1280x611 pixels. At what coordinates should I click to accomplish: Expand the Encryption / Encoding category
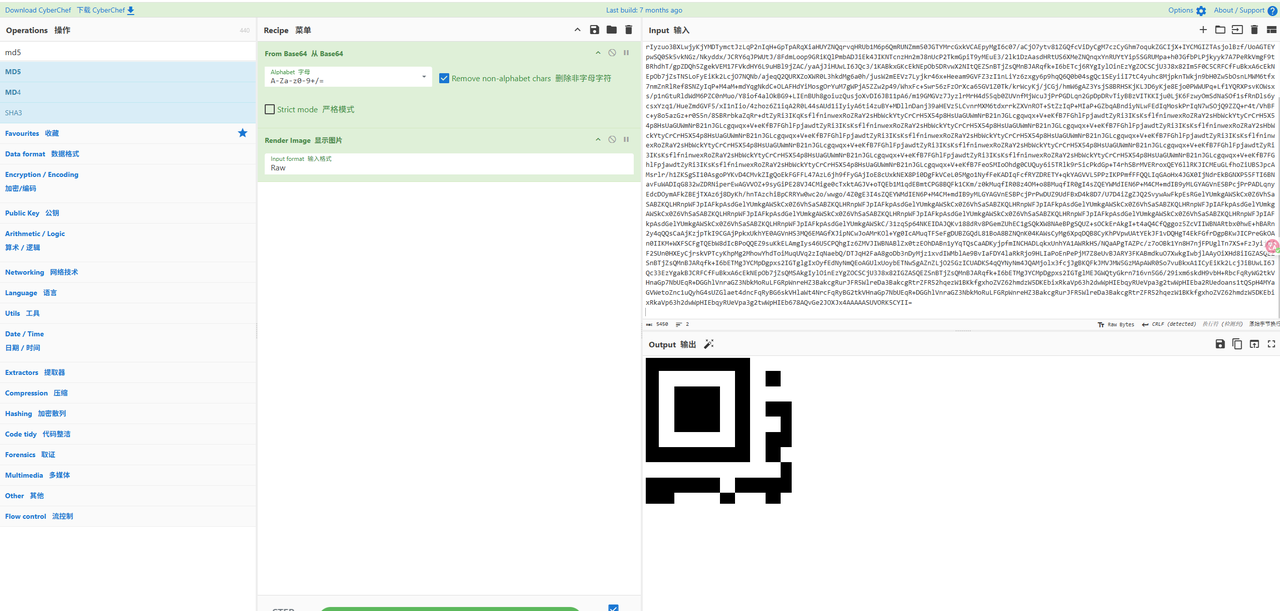[x=128, y=181]
